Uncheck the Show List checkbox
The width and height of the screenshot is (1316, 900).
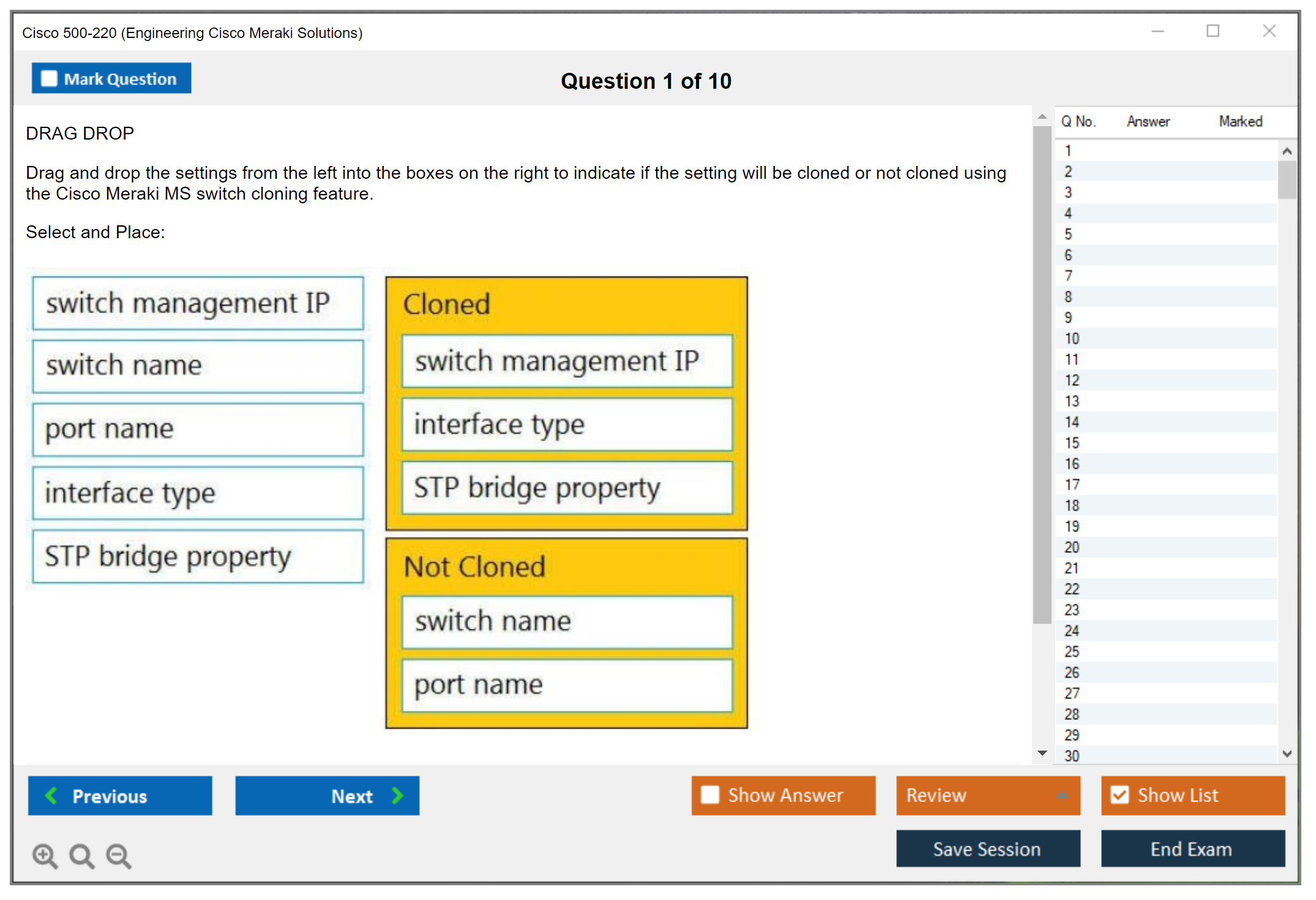pyautogui.click(x=1120, y=795)
